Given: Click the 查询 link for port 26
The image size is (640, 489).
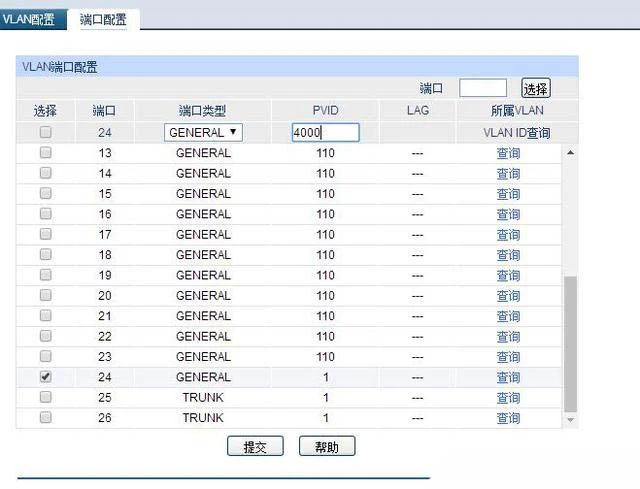Looking at the screenshot, I should coord(508,418).
